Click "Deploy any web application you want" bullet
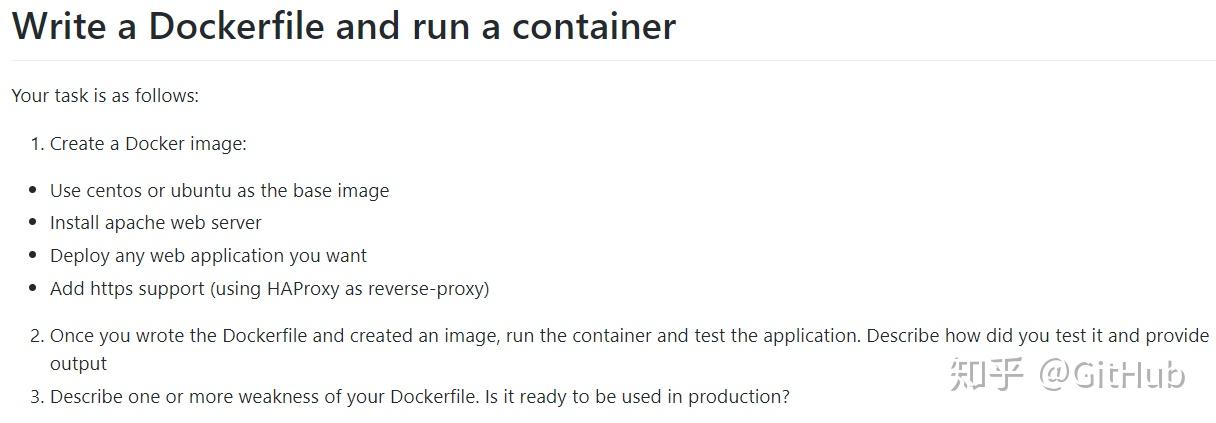The height and width of the screenshot is (423, 1216). 208,256
